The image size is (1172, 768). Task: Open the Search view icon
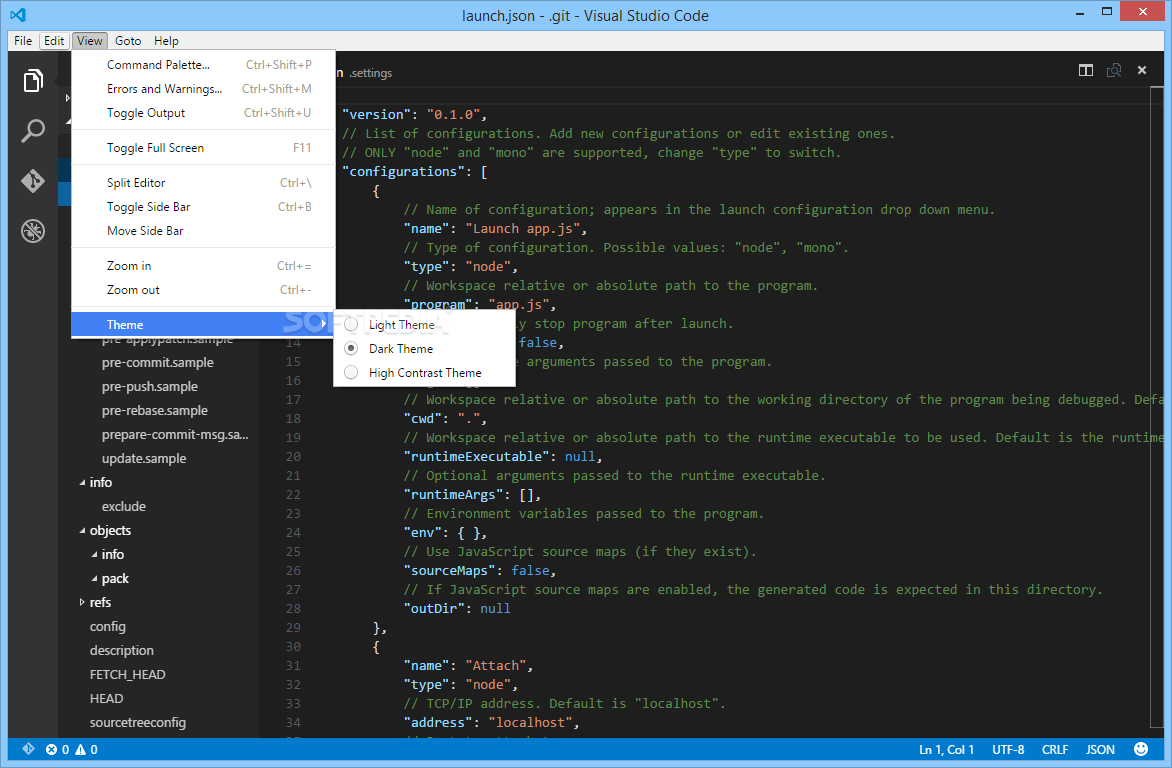[x=33, y=131]
